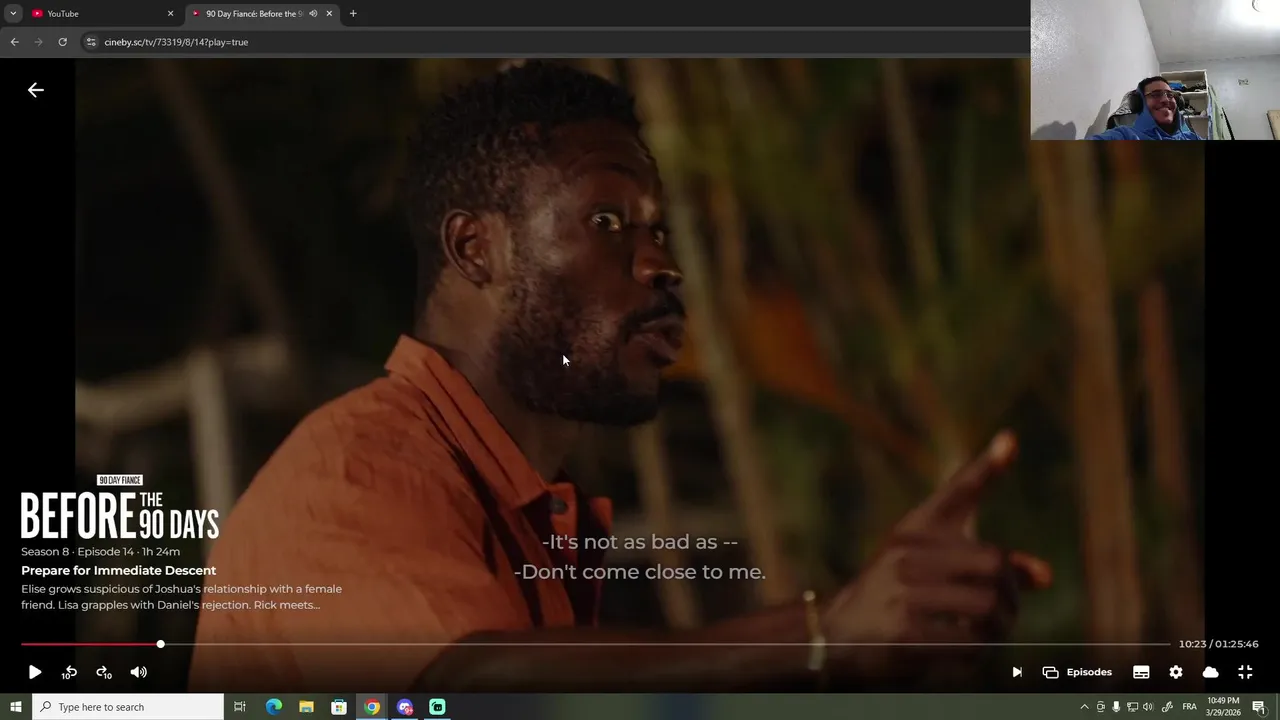Expand the tab search dropdown arrow
This screenshot has height=720, width=1280.
(13, 14)
